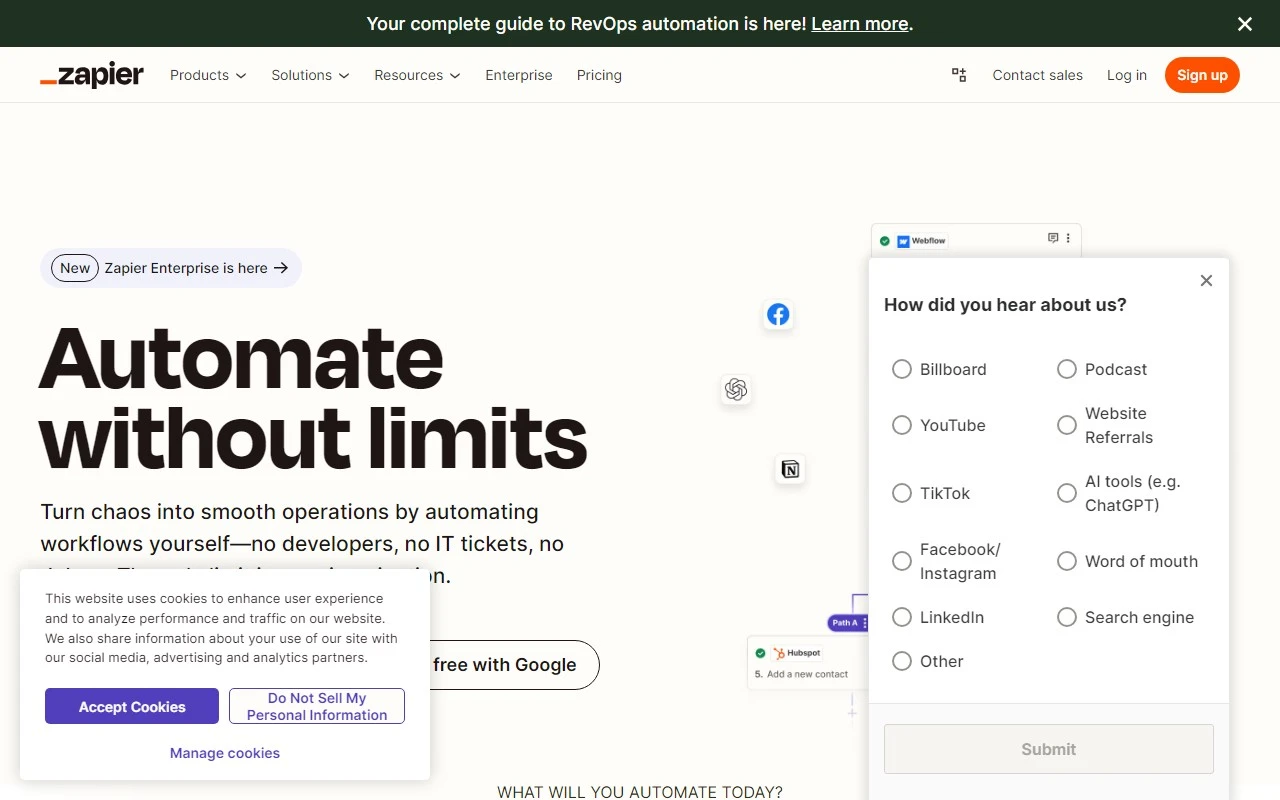
Task: Click Log in
Action: [1126, 75]
